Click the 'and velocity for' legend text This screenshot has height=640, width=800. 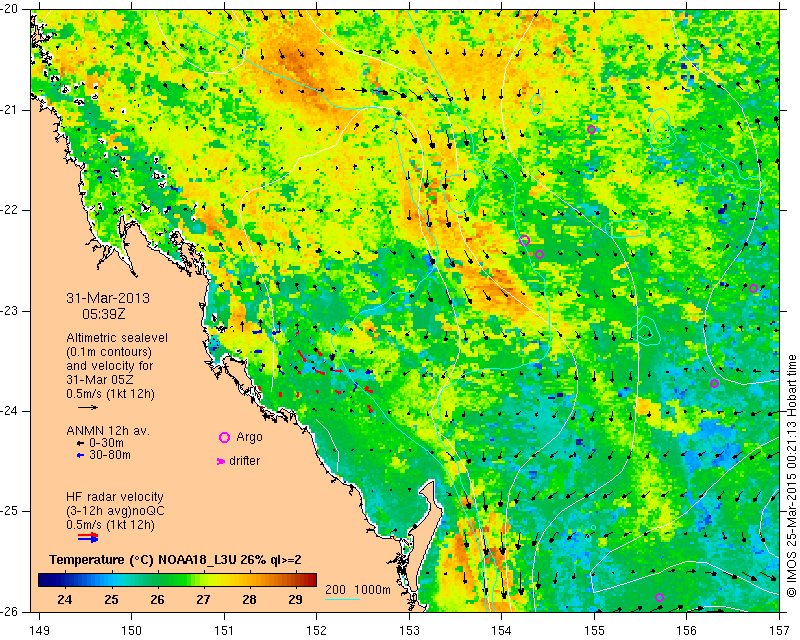click(109, 366)
